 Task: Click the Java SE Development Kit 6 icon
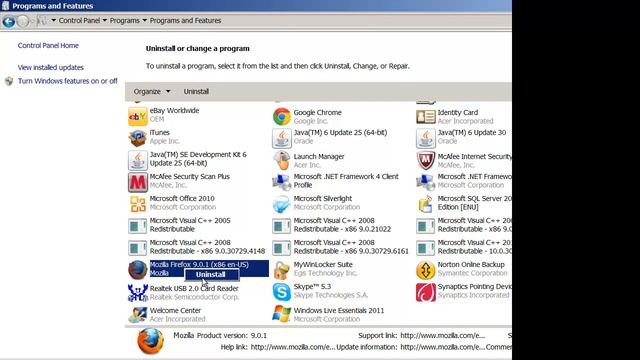pos(138,160)
